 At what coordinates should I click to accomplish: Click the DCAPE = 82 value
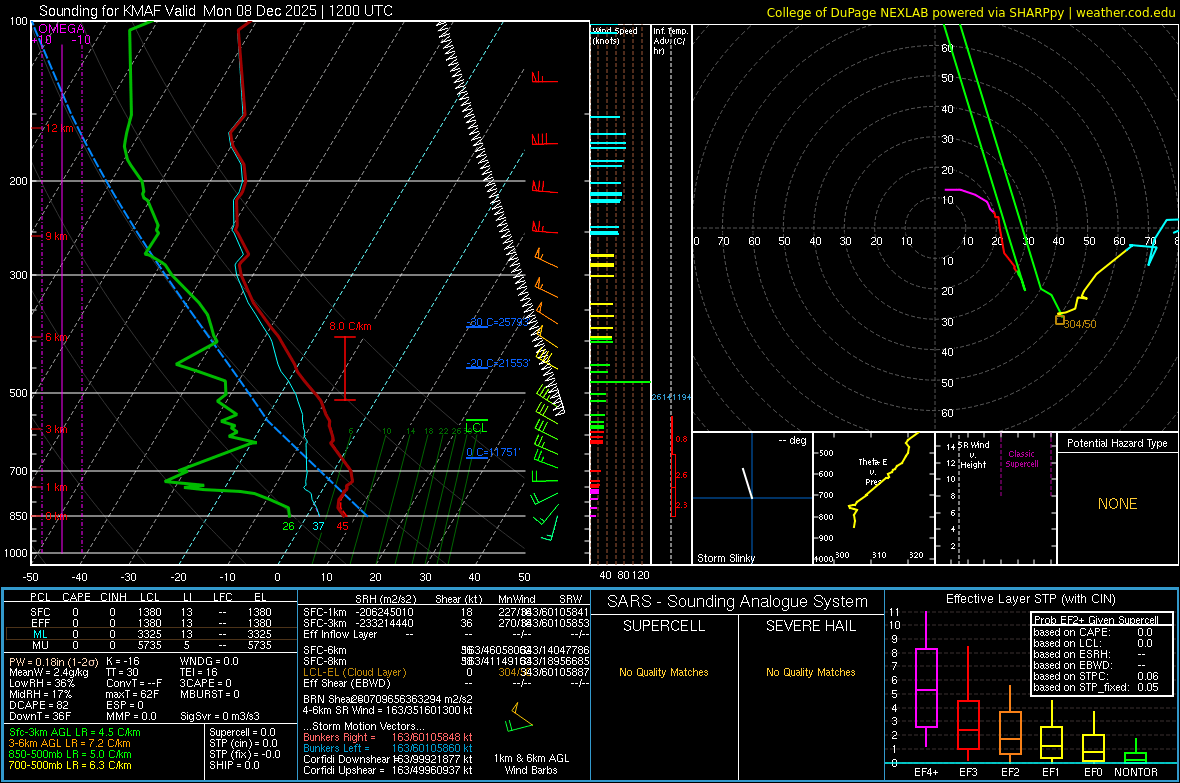point(39,705)
